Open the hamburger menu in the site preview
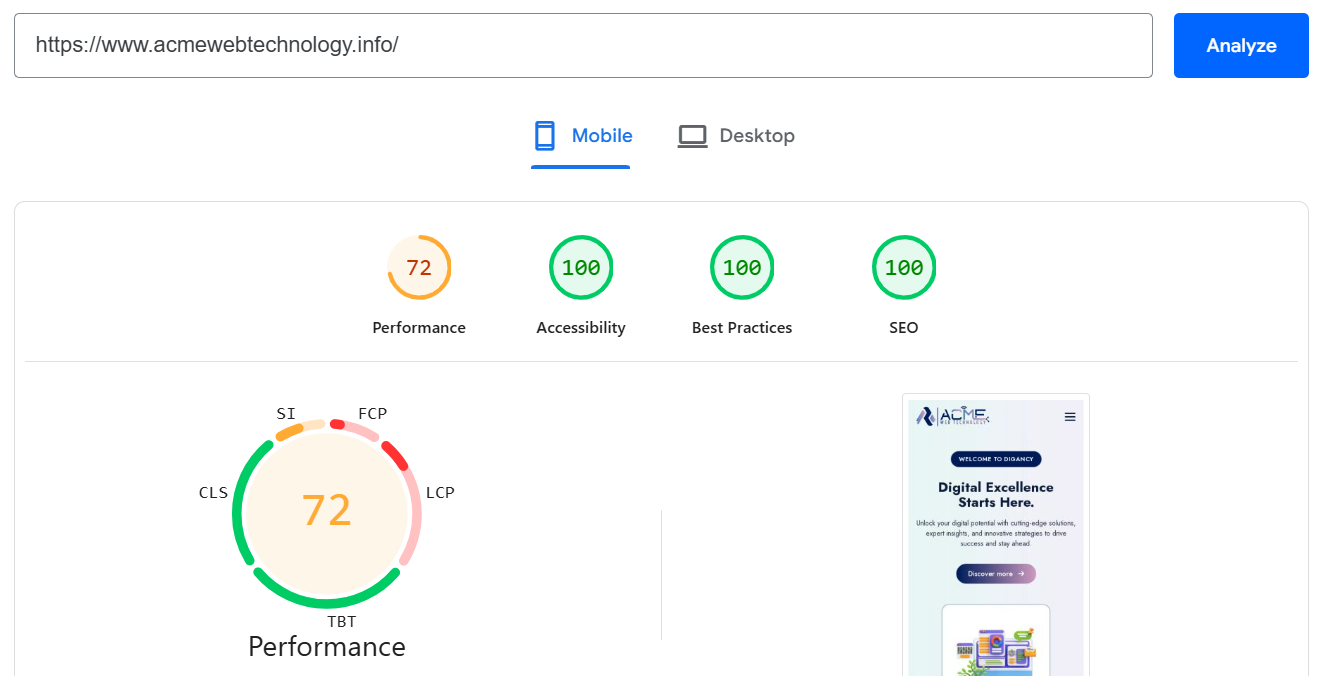The width and height of the screenshot is (1326, 676). (x=1069, y=417)
